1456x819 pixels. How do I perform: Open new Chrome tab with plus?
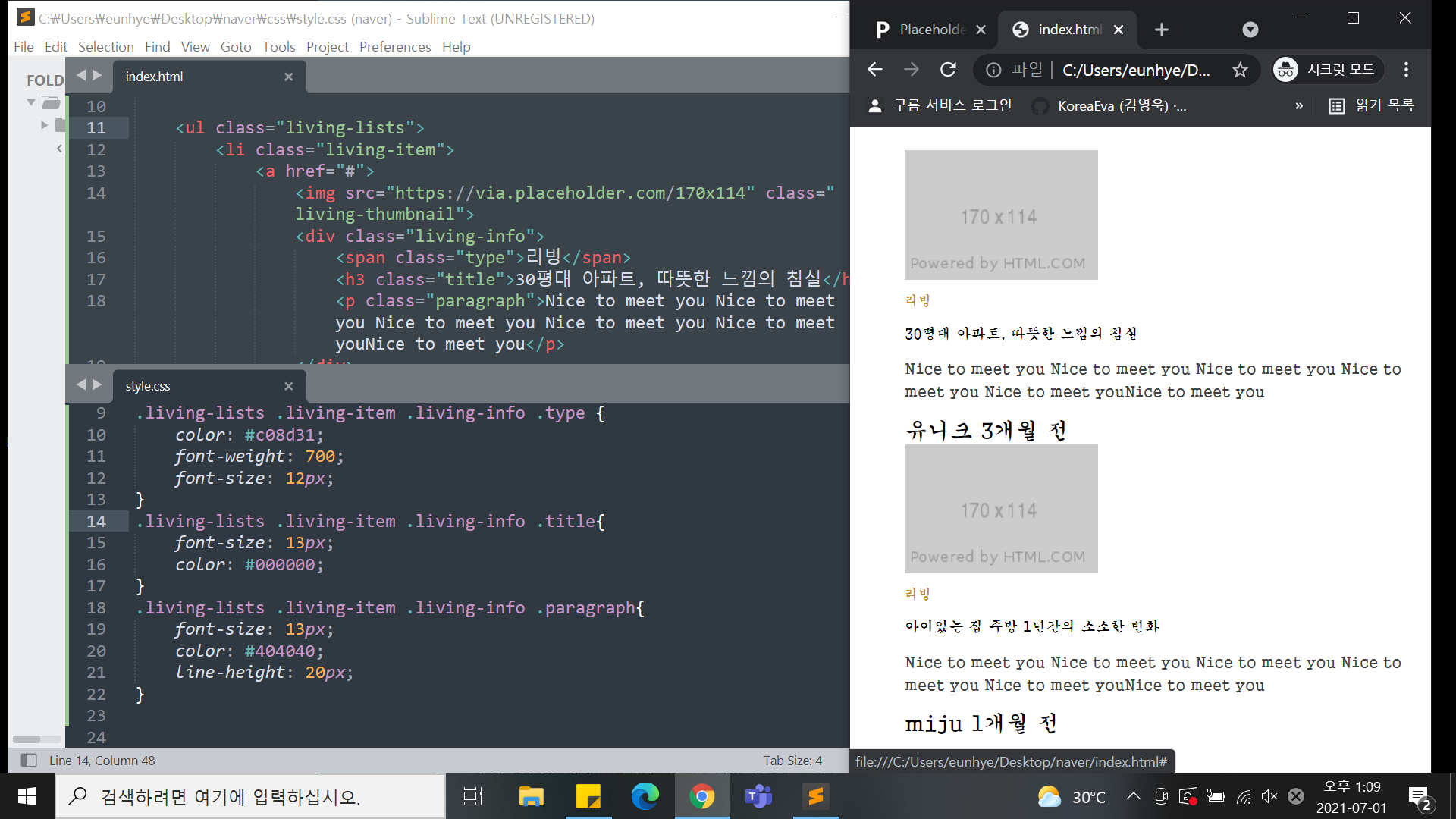click(1161, 30)
